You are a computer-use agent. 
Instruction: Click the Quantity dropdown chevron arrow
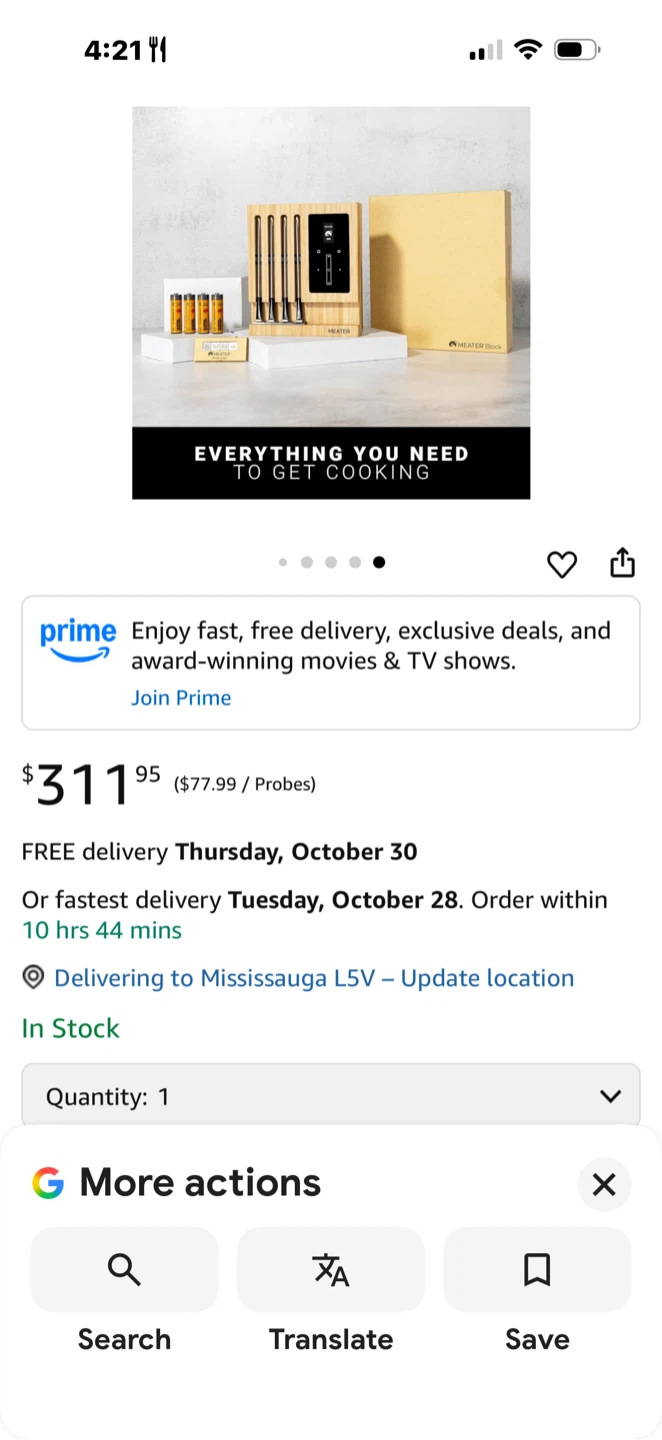pyautogui.click(x=610, y=1097)
